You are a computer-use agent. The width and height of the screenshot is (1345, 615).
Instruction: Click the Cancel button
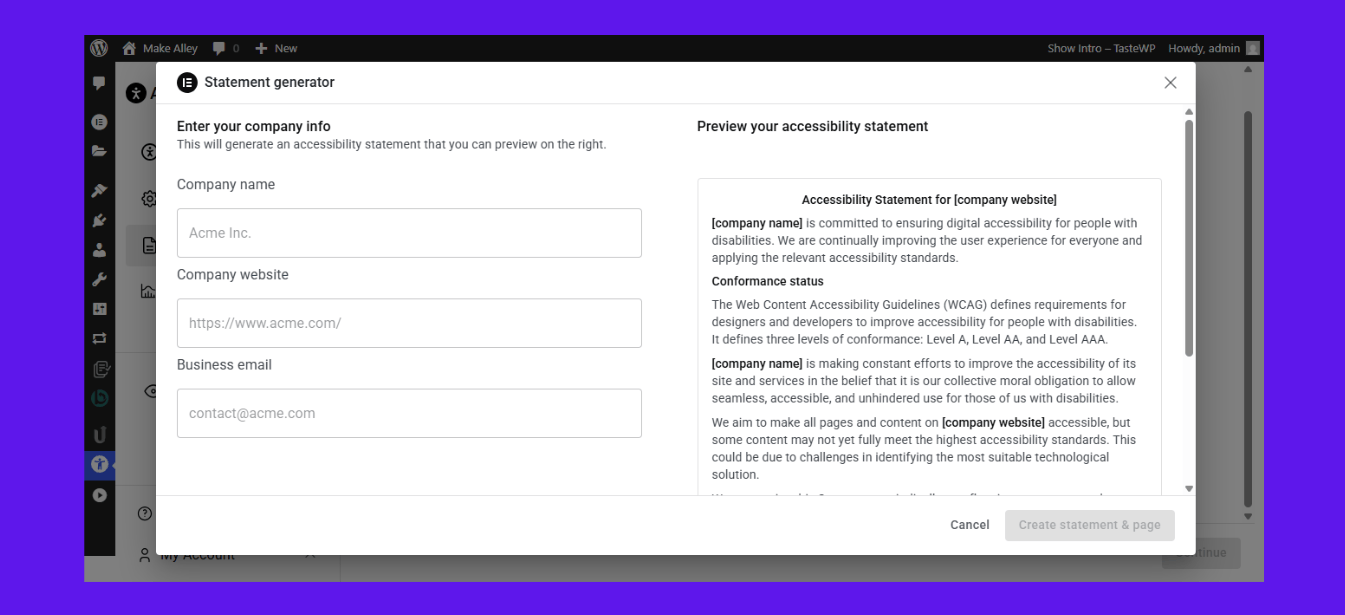969,525
